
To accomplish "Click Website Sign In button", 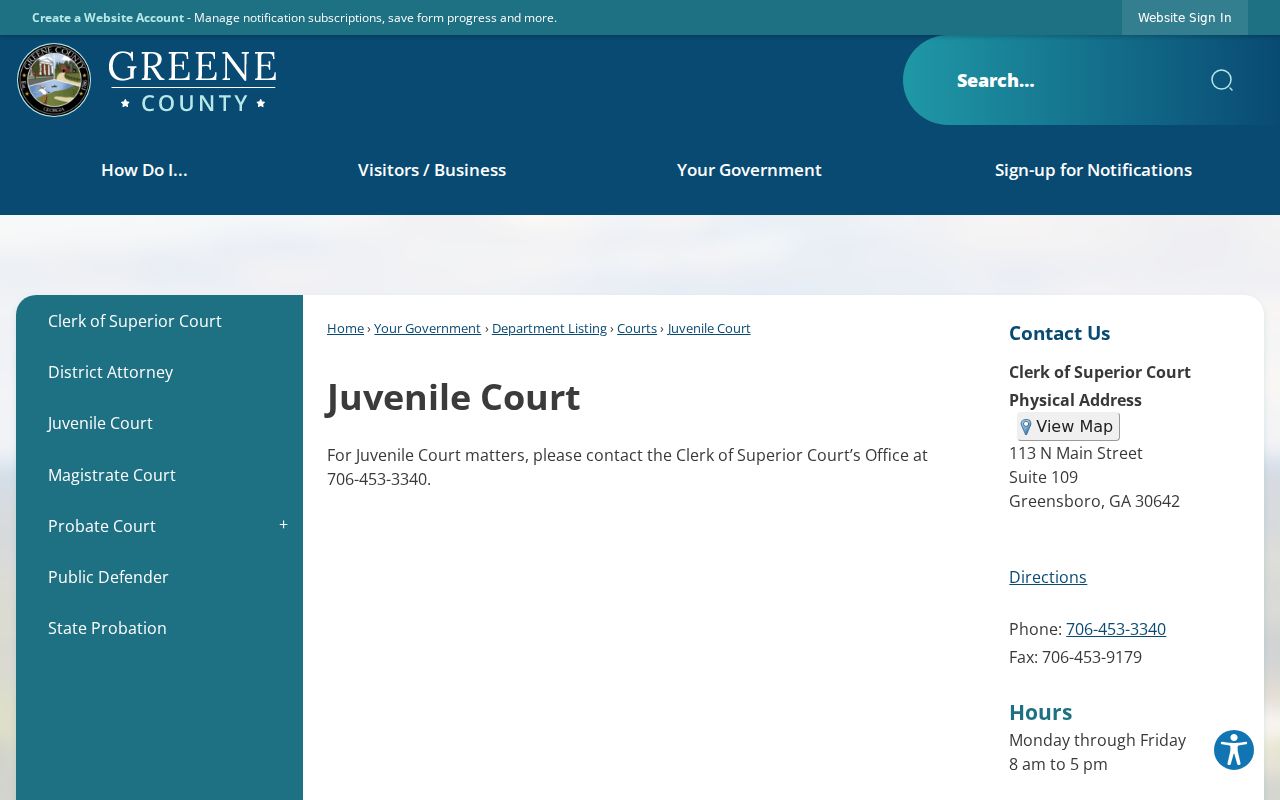I will (1184, 18).
